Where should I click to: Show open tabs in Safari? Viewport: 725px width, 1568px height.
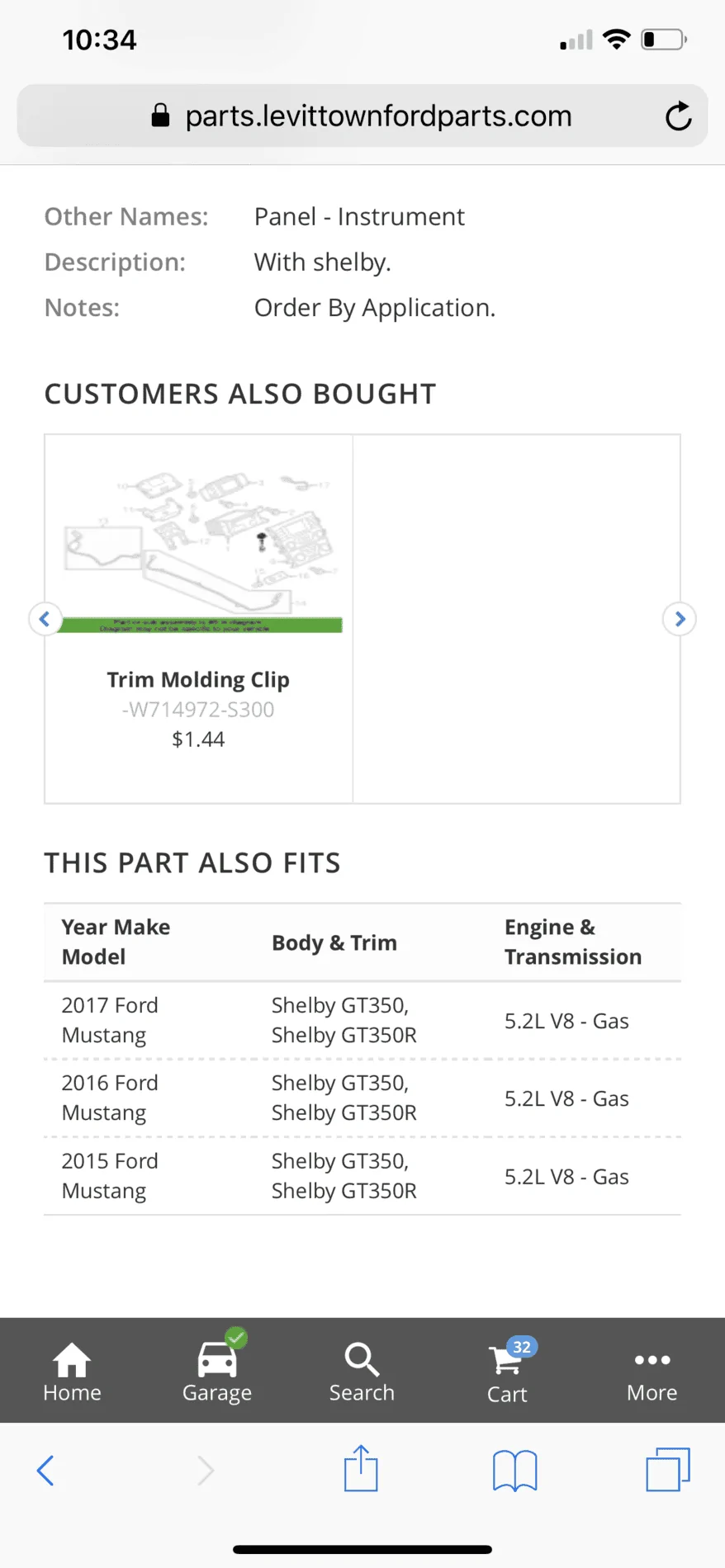click(x=668, y=1469)
